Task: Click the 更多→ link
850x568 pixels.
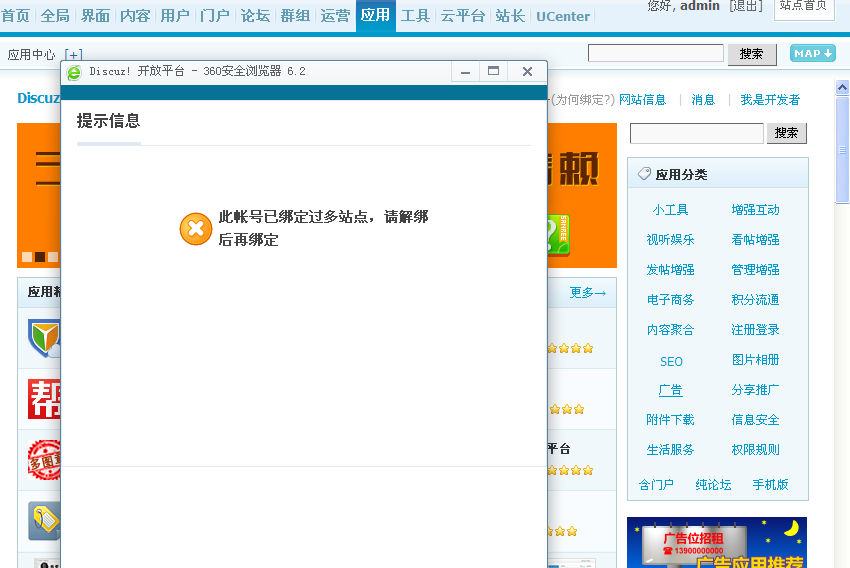Action: tap(588, 293)
